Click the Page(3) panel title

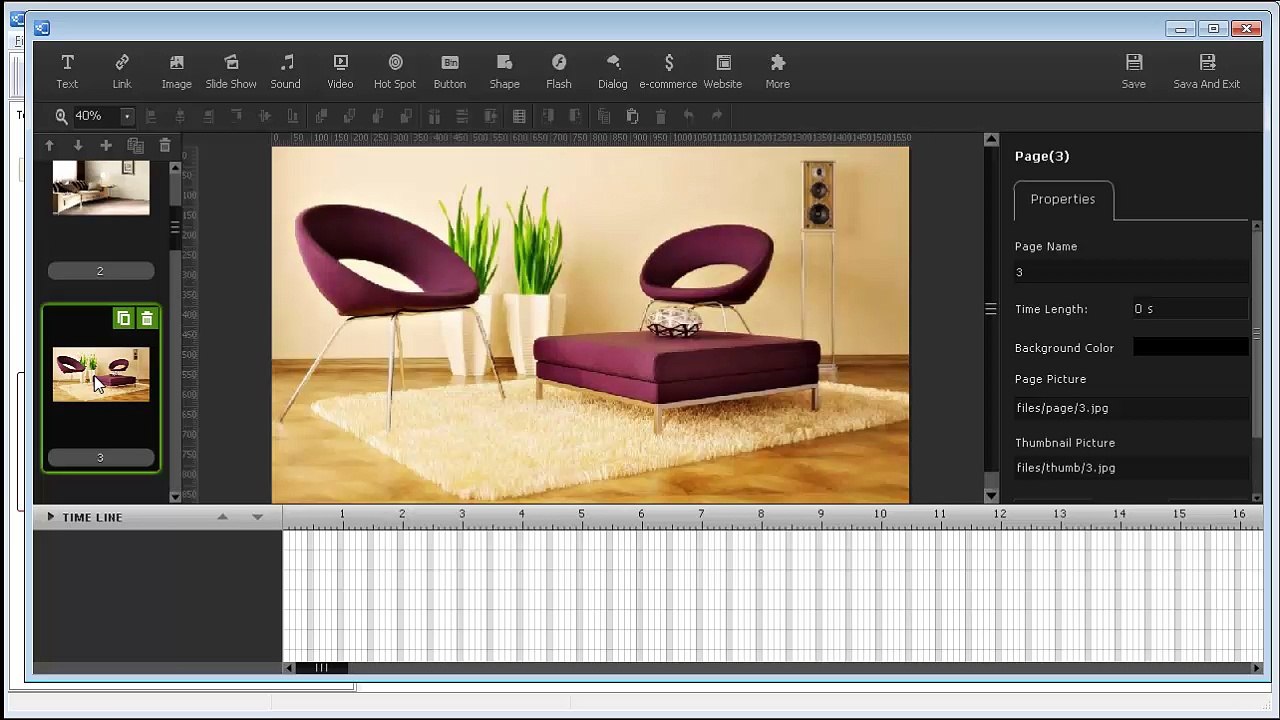click(x=1042, y=156)
